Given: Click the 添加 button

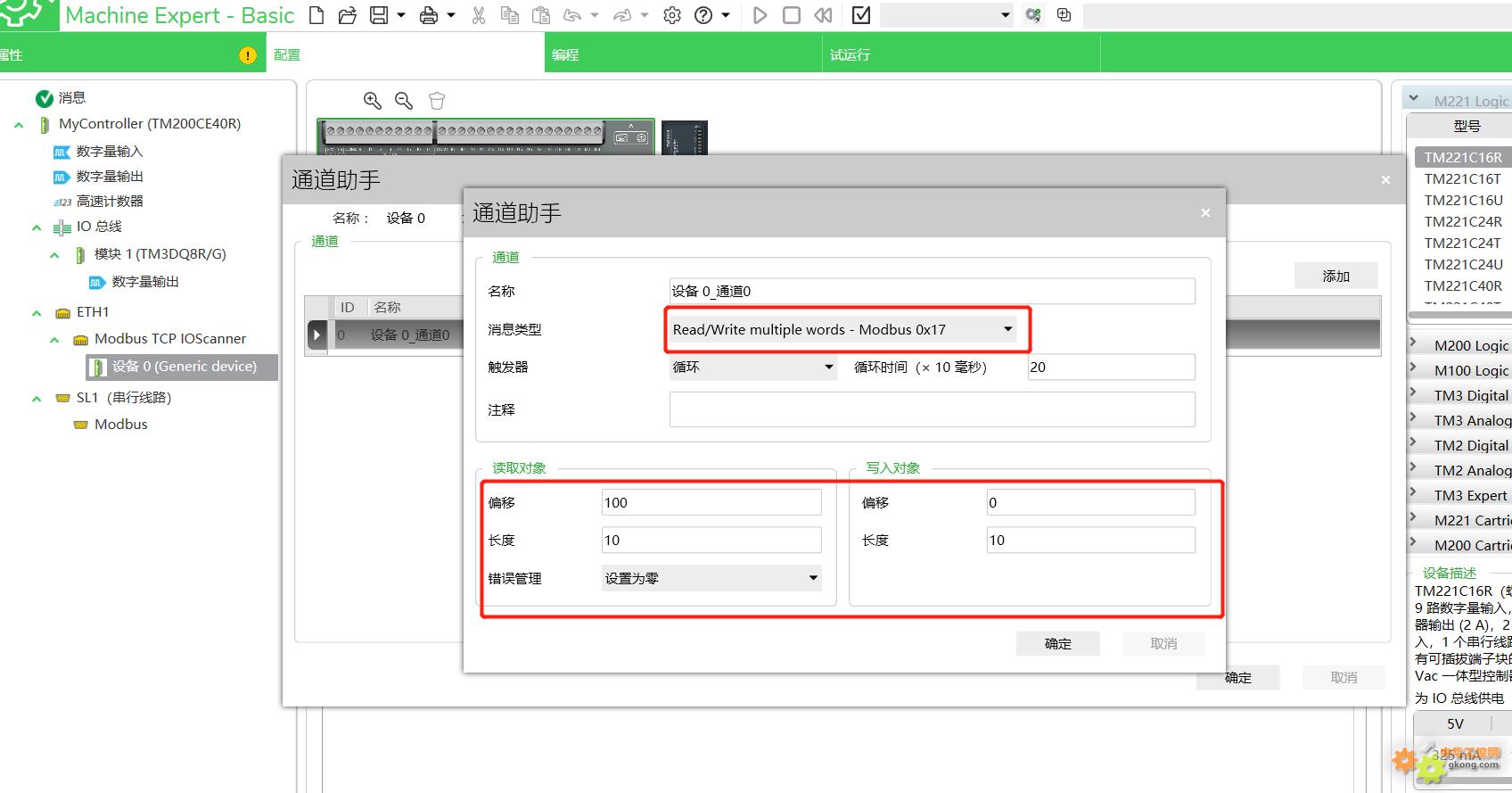Looking at the screenshot, I should pyautogui.click(x=1335, y=277).
